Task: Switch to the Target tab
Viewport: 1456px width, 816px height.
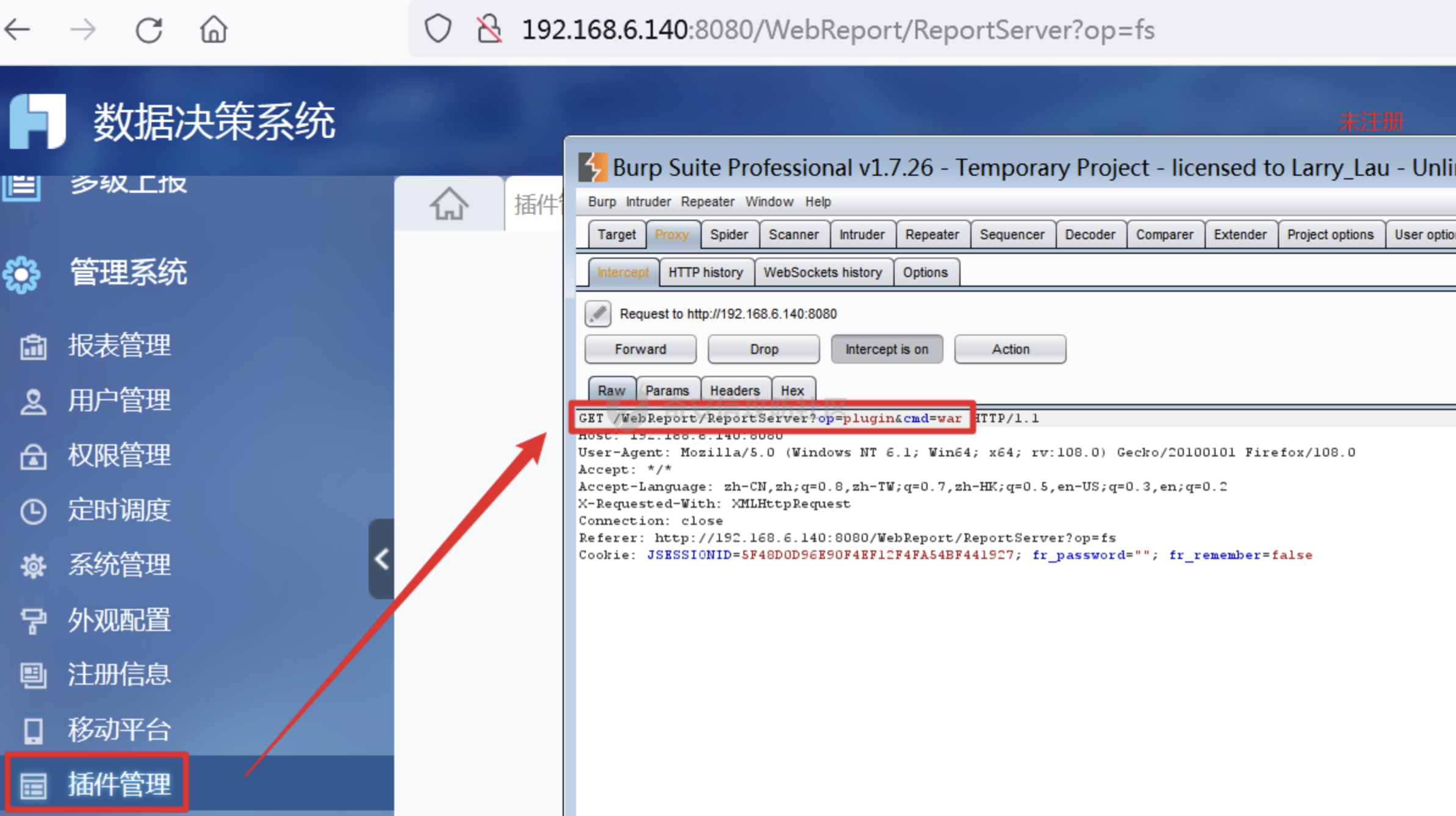Action: point(617,235)
